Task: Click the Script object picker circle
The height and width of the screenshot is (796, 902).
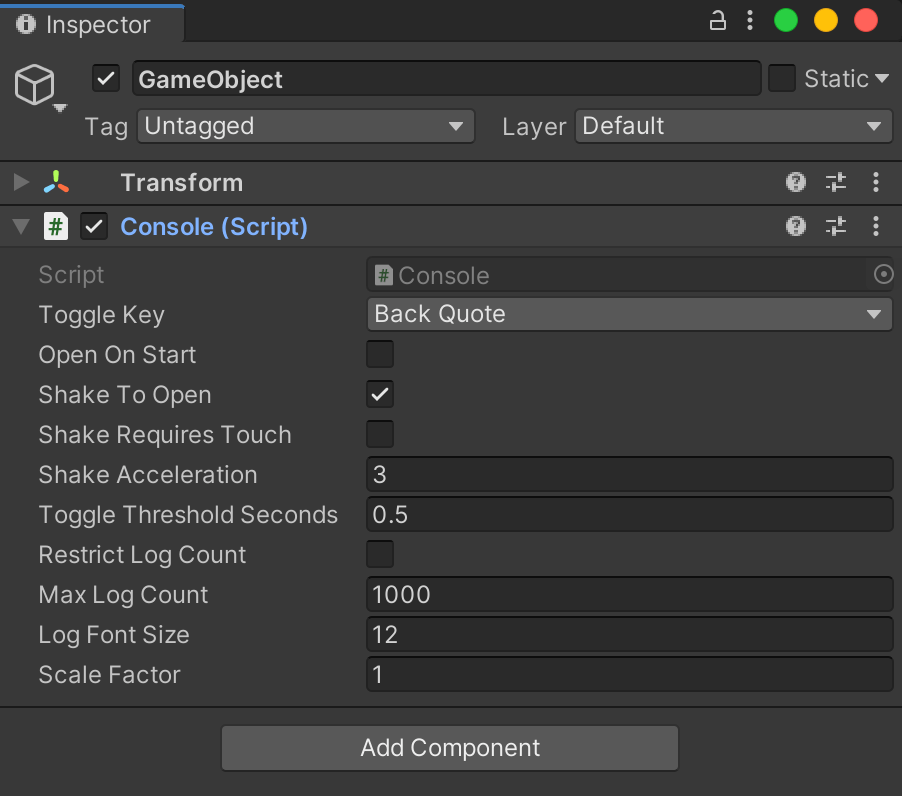Action: click(883, 274)
